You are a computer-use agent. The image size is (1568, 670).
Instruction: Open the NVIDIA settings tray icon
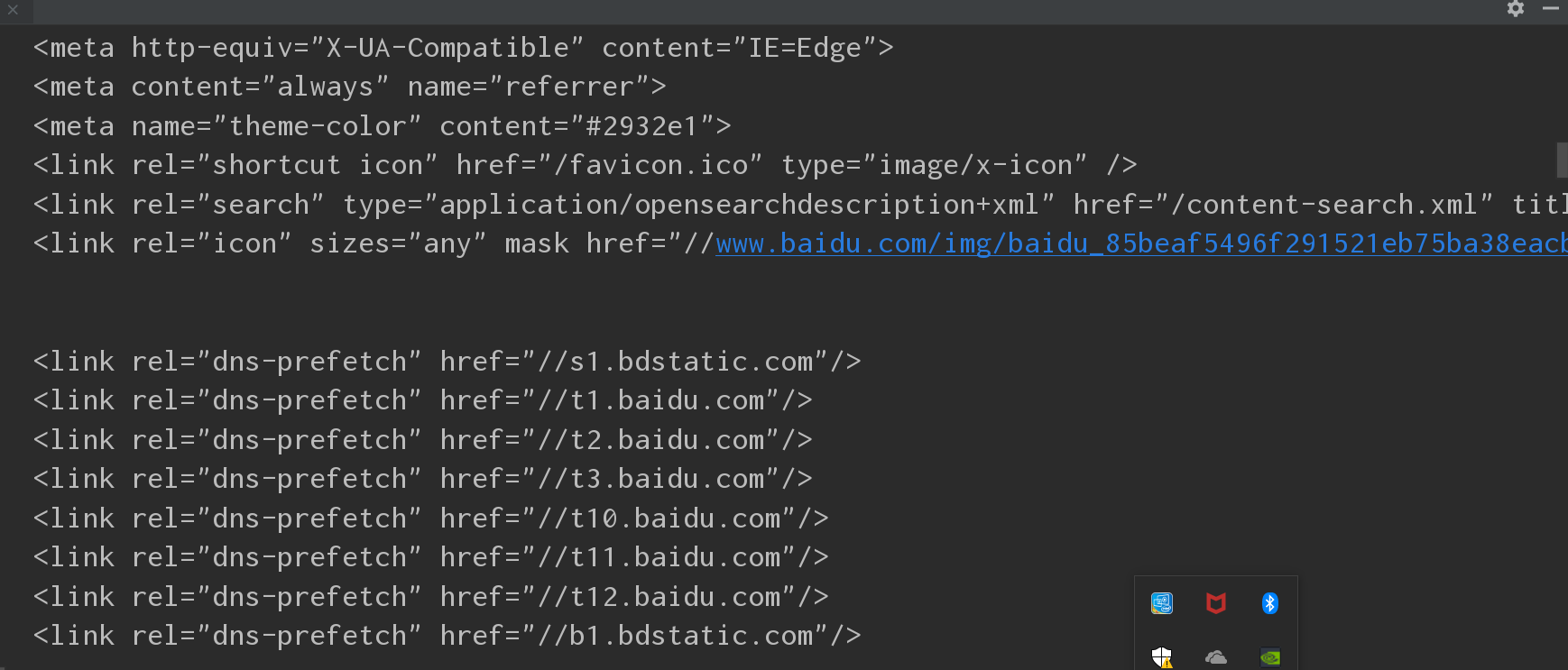click(1270, 657)
